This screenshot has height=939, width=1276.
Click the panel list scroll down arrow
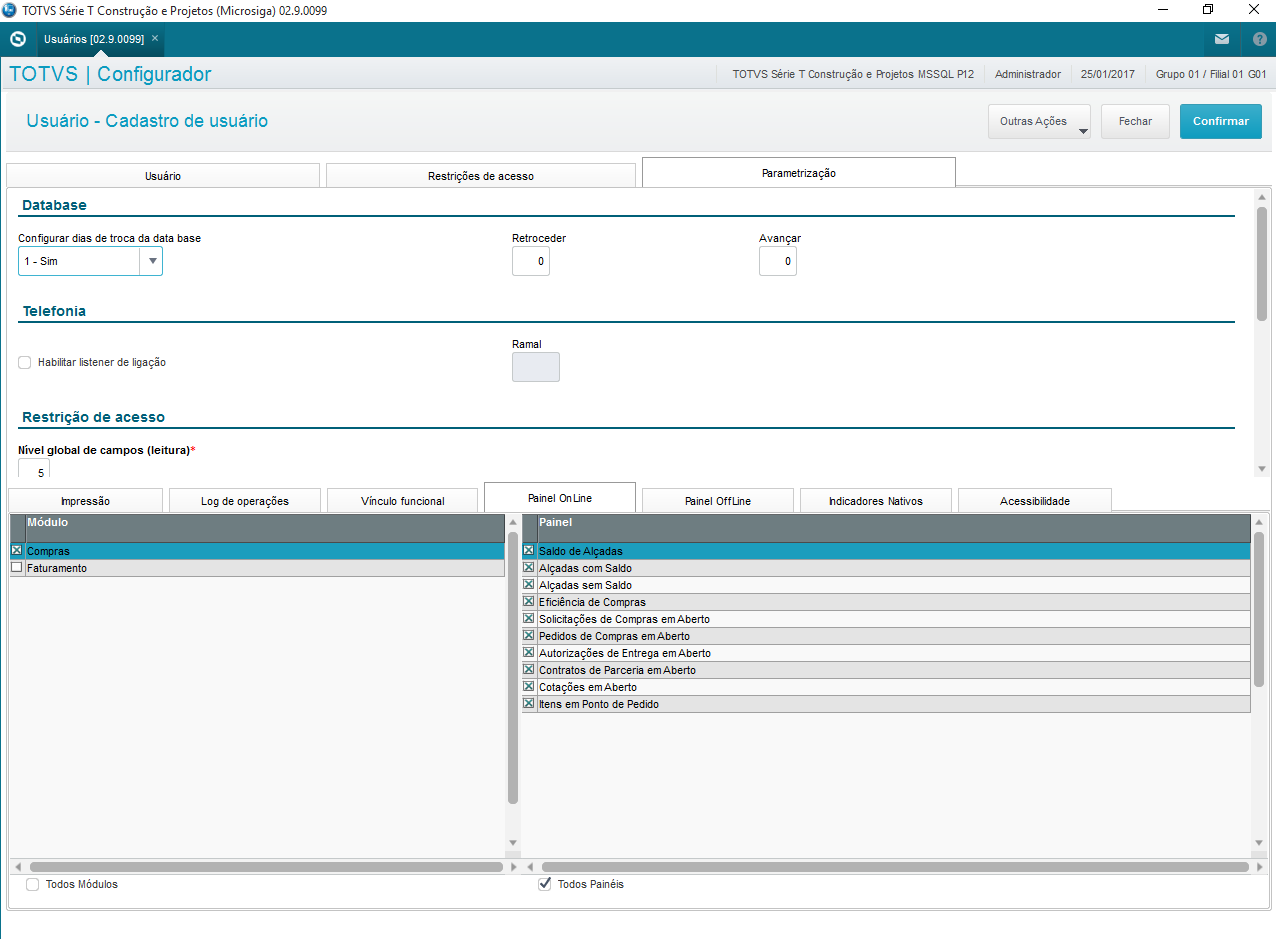[1259, 843]
